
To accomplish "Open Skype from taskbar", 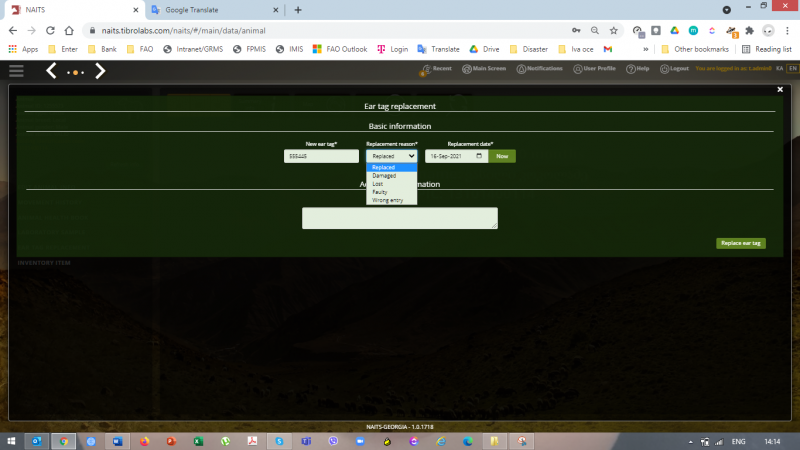I will click(279, 441).
